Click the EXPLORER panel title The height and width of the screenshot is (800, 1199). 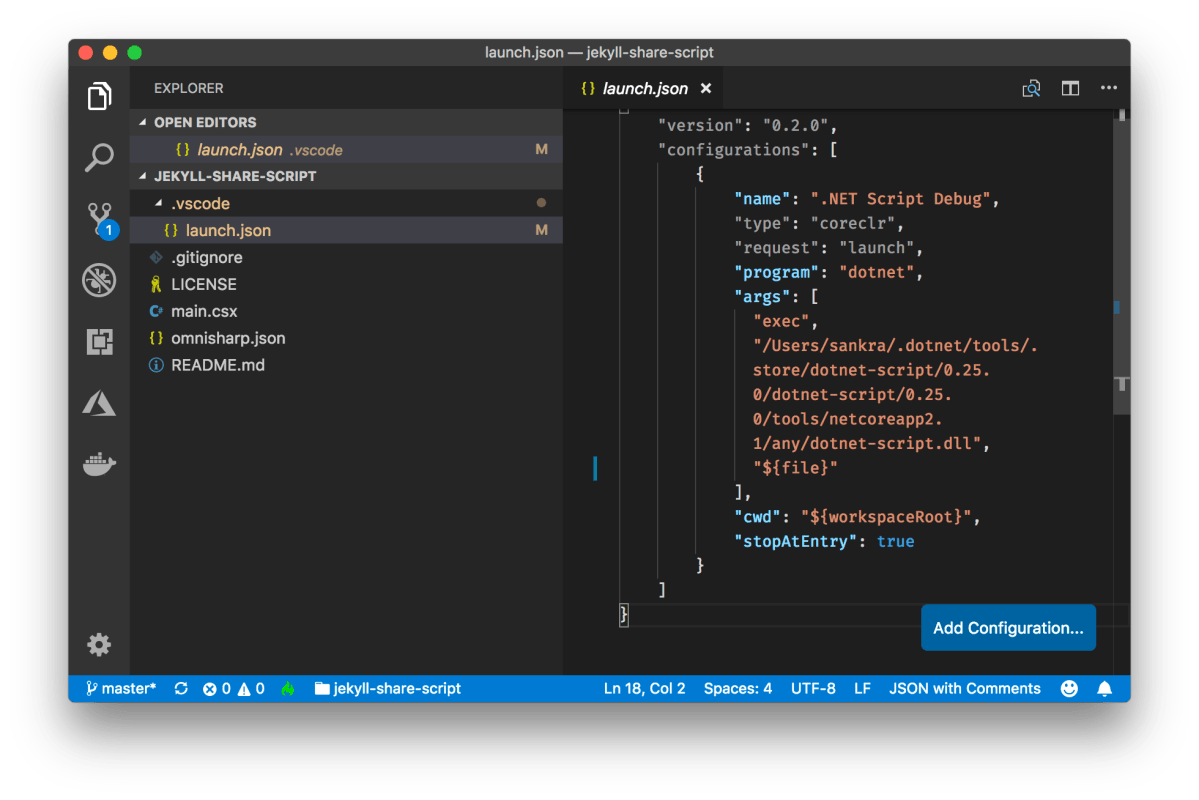point(189,89)
